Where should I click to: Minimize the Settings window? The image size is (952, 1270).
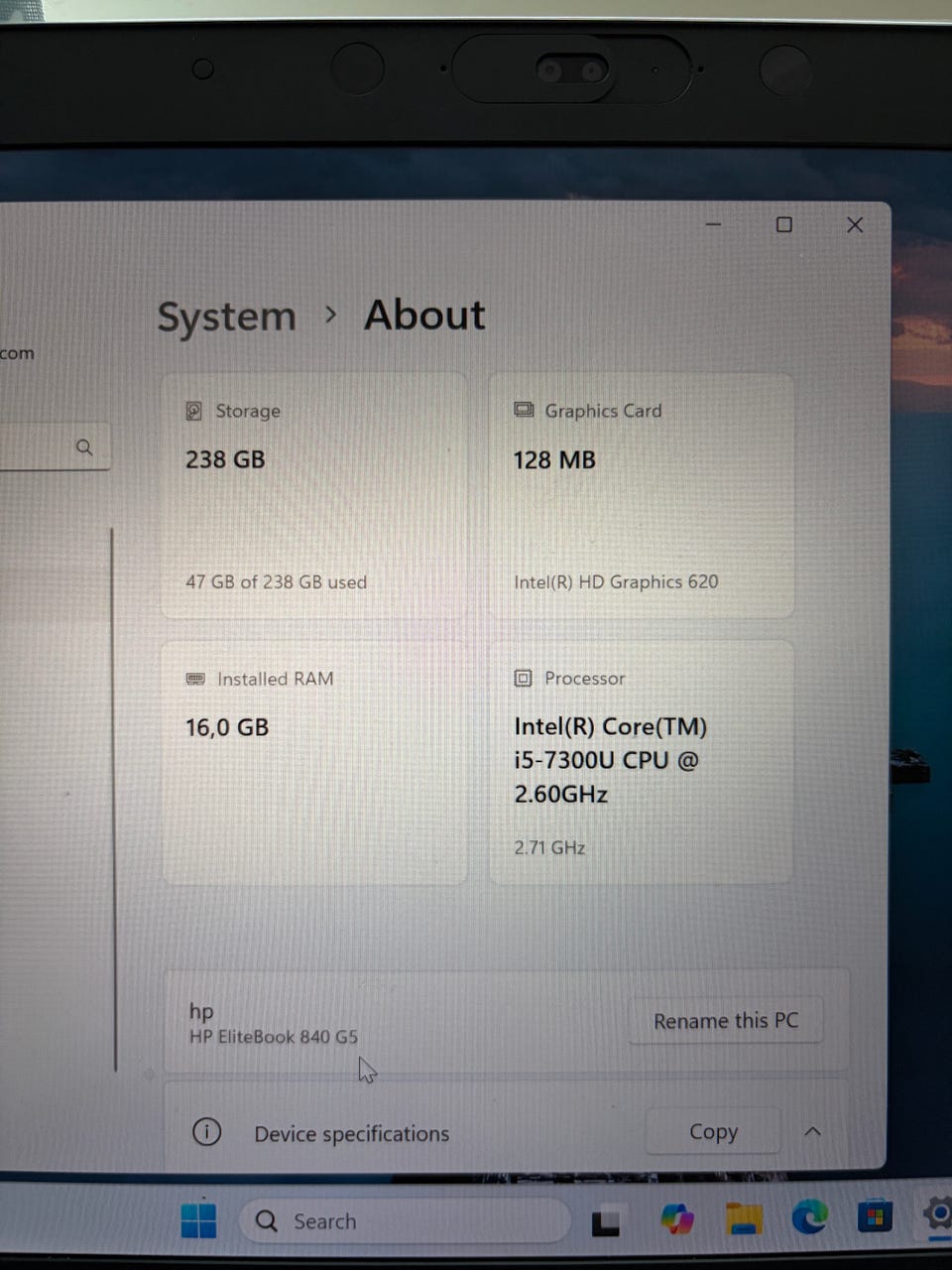(713, 225)
